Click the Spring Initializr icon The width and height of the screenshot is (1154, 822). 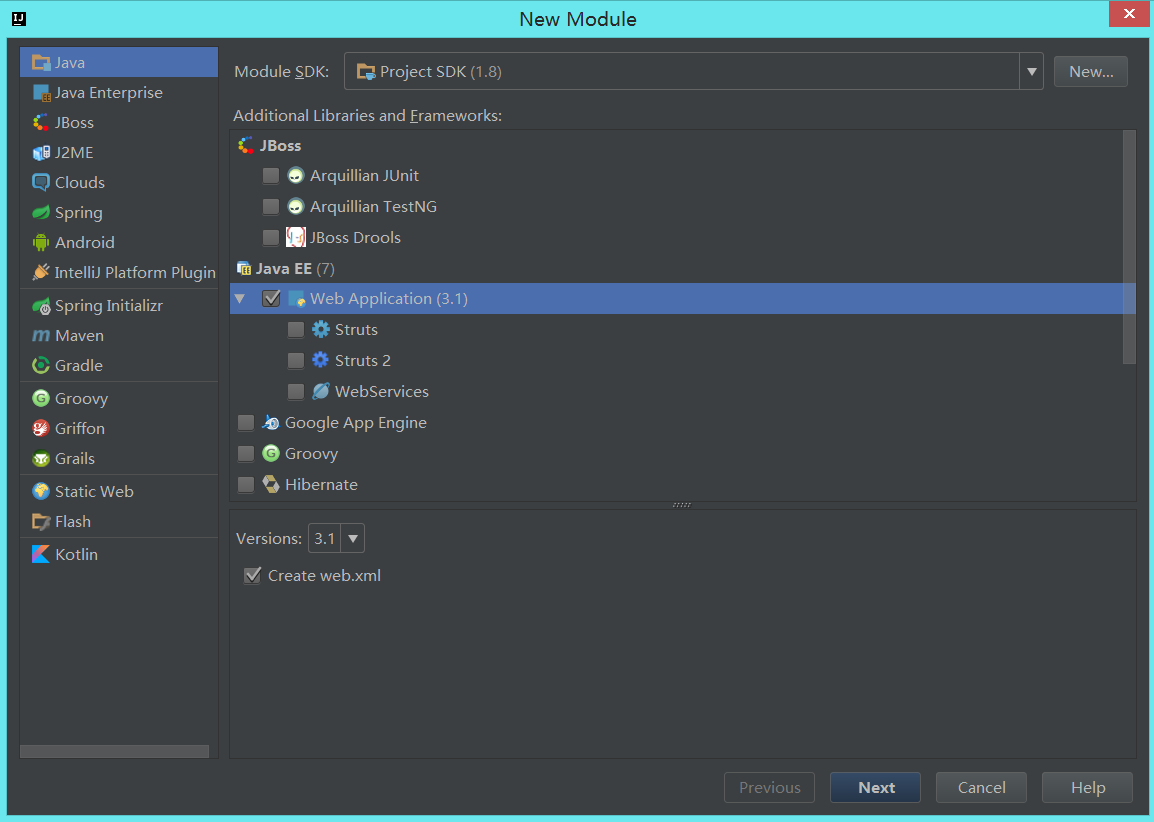point(41,305)
